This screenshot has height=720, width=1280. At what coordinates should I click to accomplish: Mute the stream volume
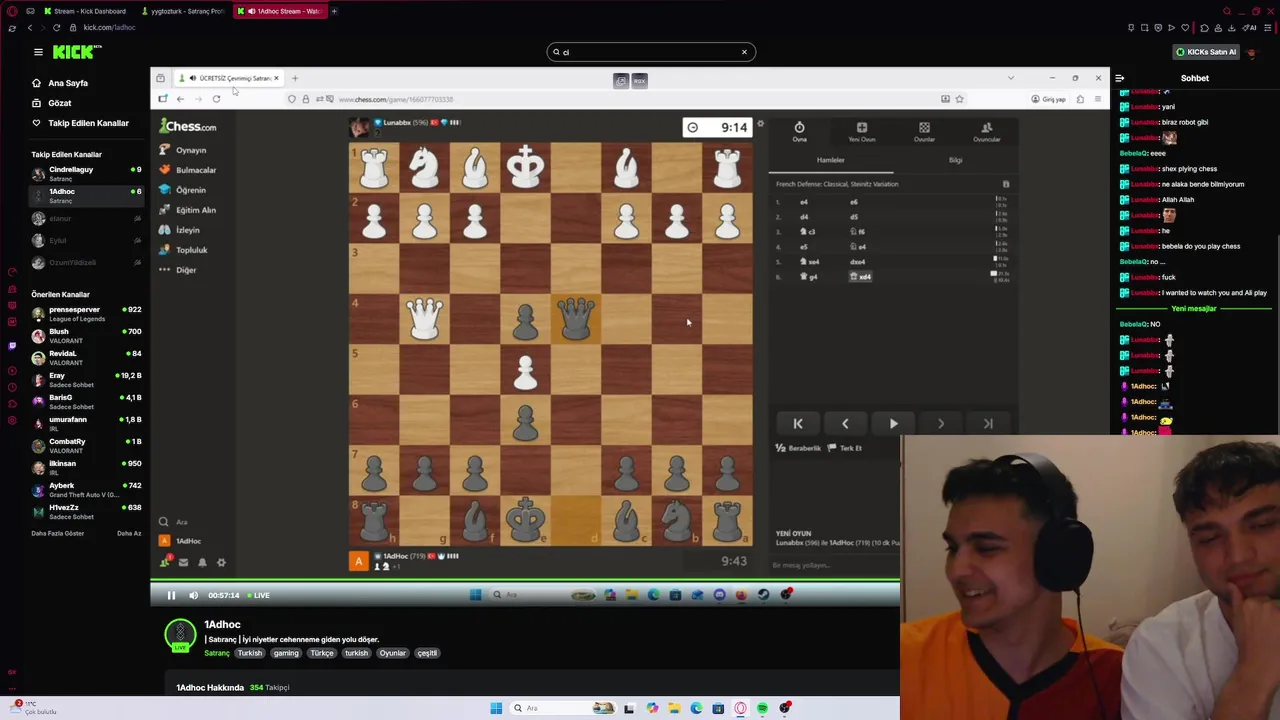click(x=192, y=595)
